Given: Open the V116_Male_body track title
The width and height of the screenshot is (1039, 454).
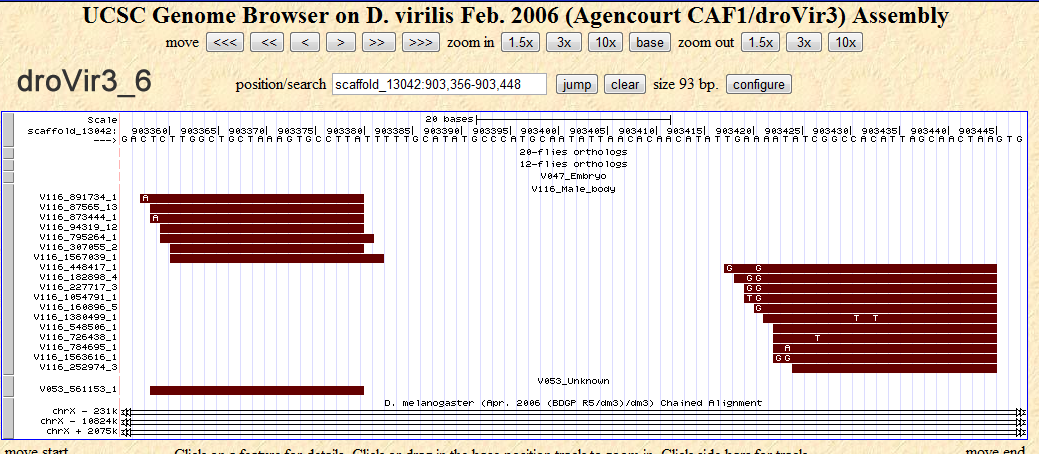Looking at the screenshot, I should (573, 188).
